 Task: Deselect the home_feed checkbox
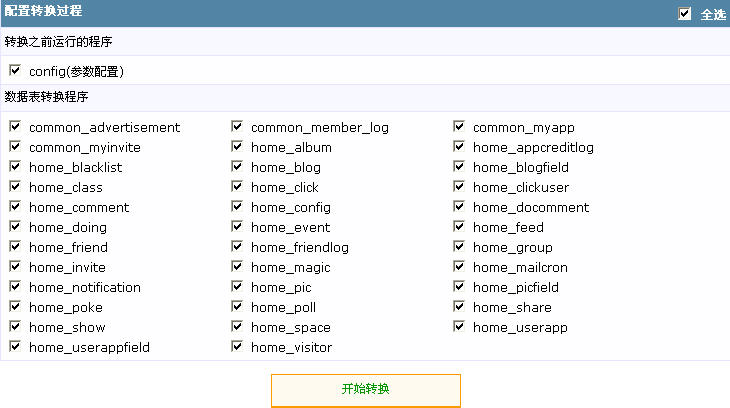pyautogui.click(x=459, y=227)
